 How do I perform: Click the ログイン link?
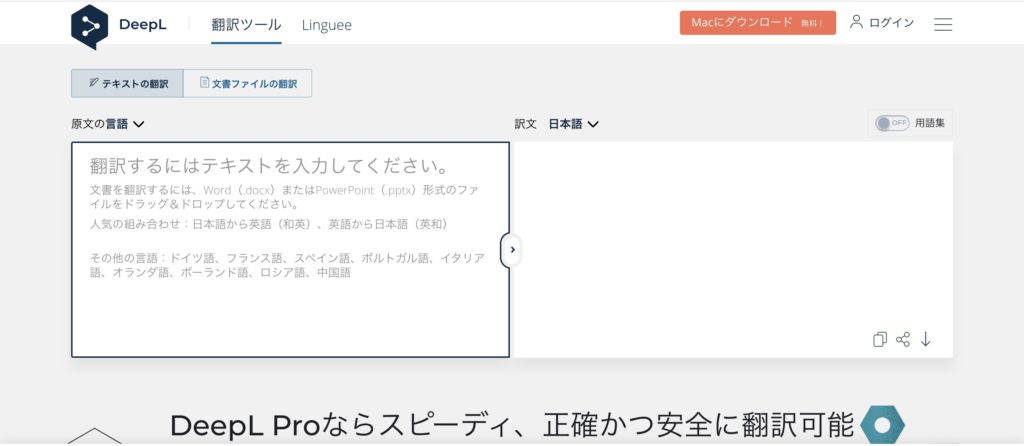[x=891, y=23]
